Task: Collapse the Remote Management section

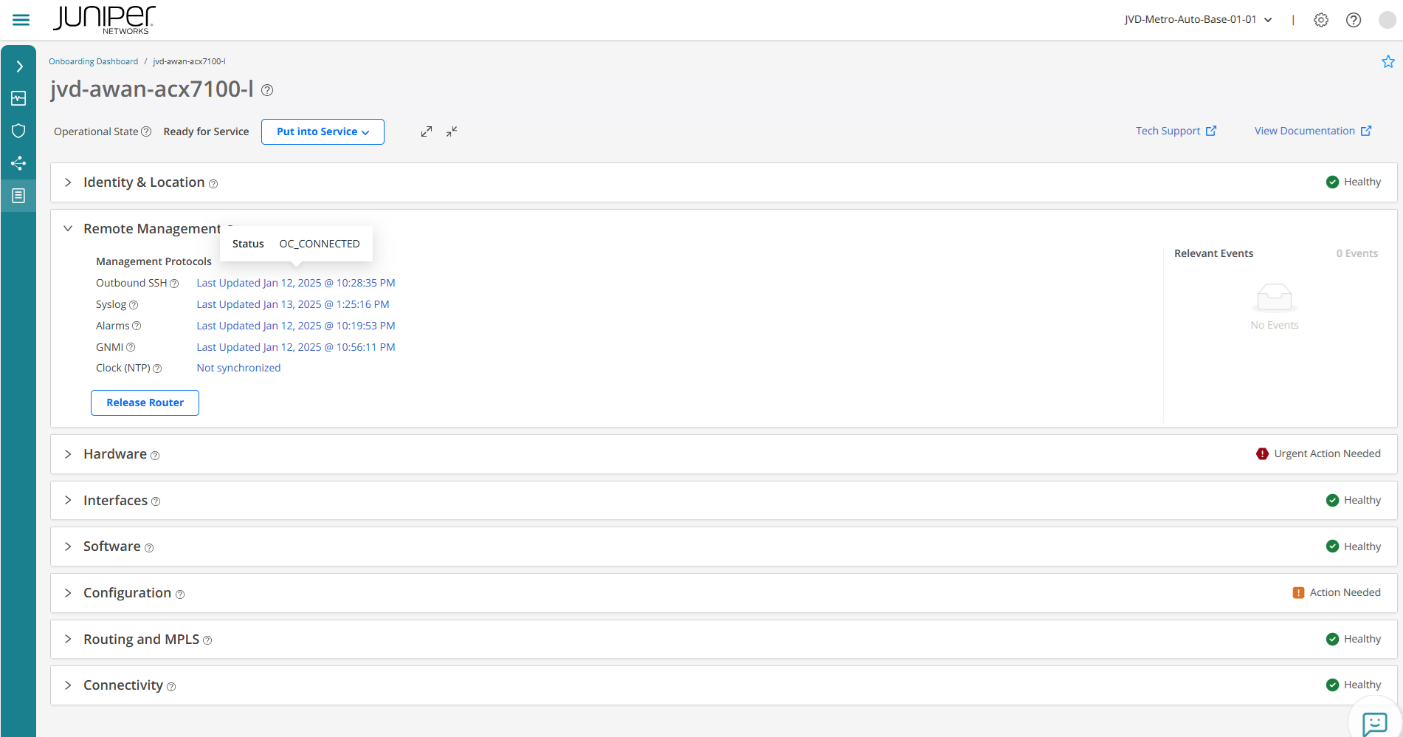Action: (x=68, y=229)
